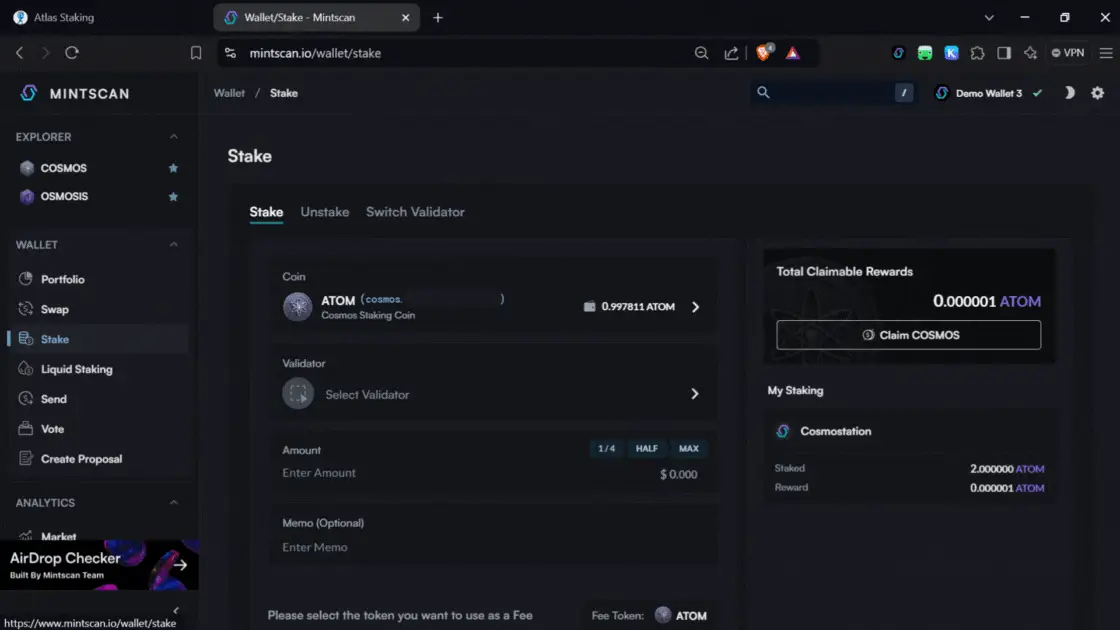
Task: Toggle favorite star for COSMOS
Action: (x=173, y=168)
